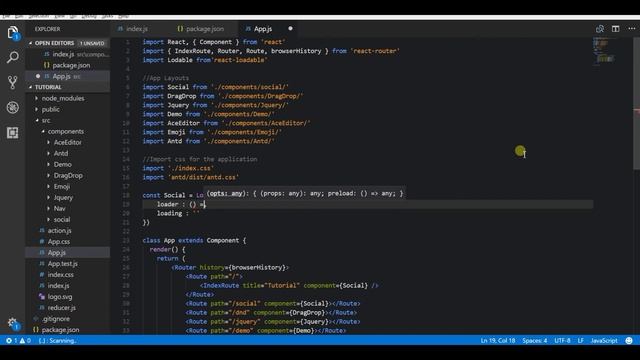Open the Source Control view
Viewport: 640px width, 360px height.
click(x=13, y=82)
